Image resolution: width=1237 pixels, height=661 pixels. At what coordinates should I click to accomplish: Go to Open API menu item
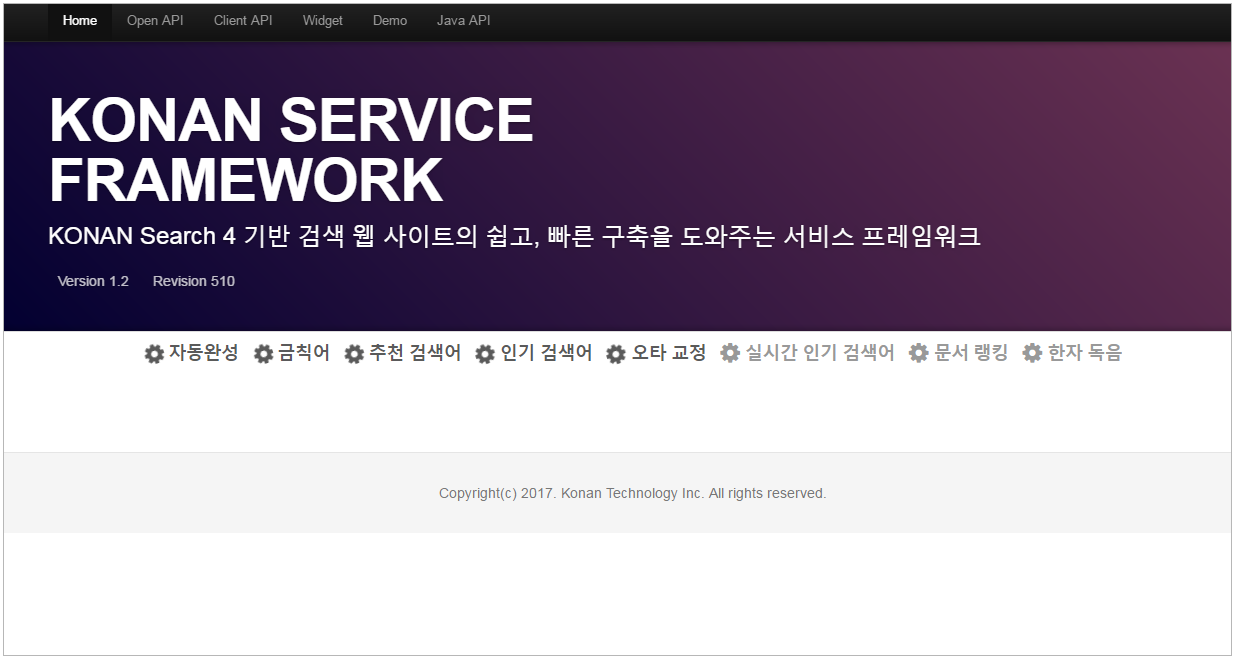pyautogui.click(x=155, y=21)
